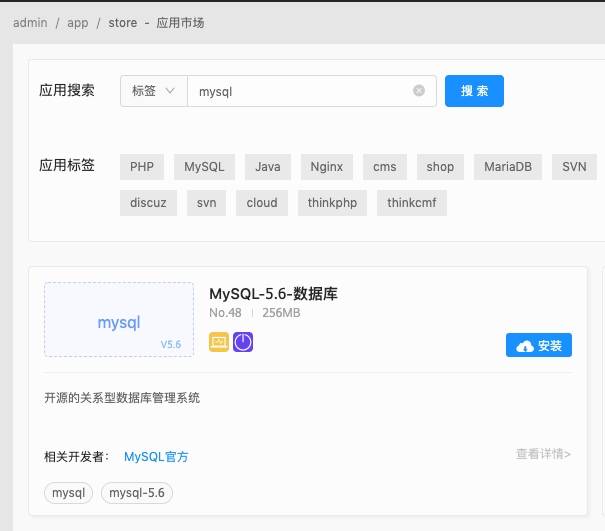This screenshot has width=605, height=531.
Task: Select the MariaDB tag
Action: [x=508, y=167]
